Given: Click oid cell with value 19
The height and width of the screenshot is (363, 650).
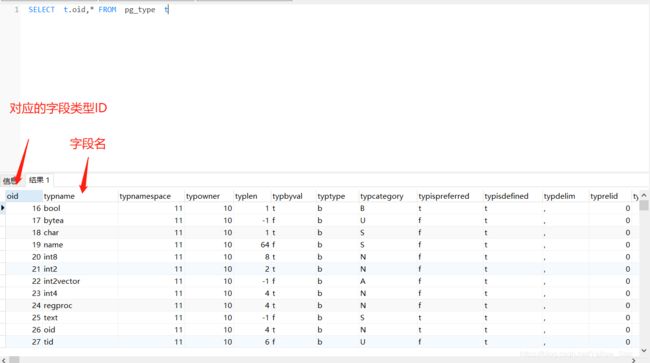Looking at the screenshot, I should [24, 244].
